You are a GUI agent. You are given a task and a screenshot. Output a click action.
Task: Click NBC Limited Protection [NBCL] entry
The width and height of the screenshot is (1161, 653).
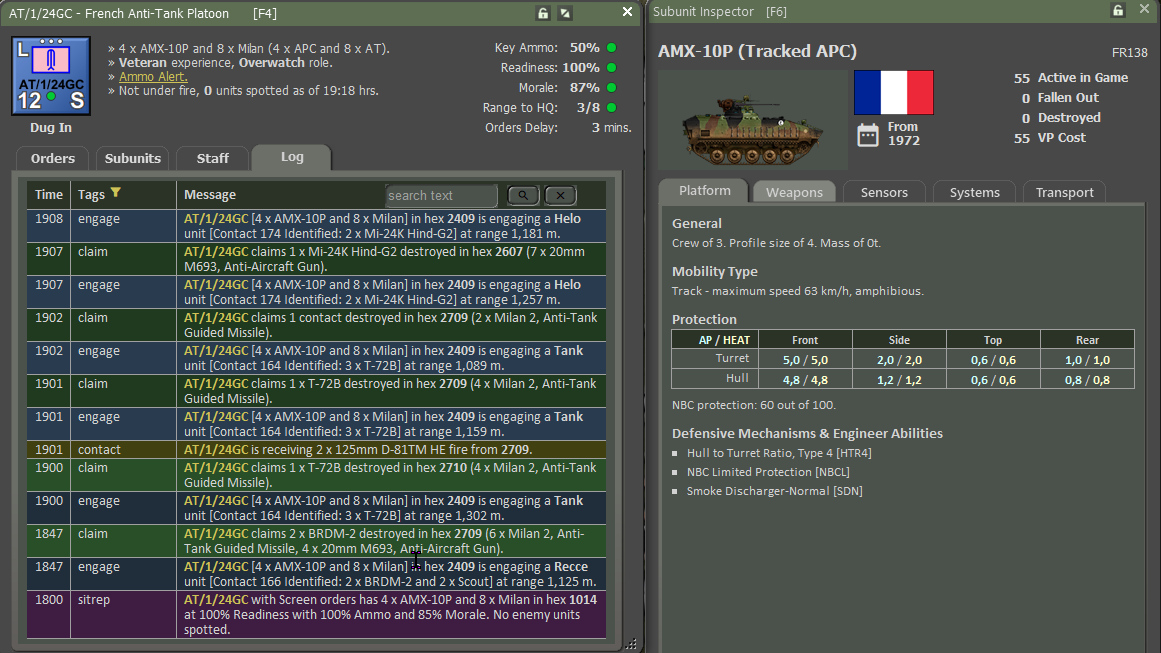[x=768, y=472]
